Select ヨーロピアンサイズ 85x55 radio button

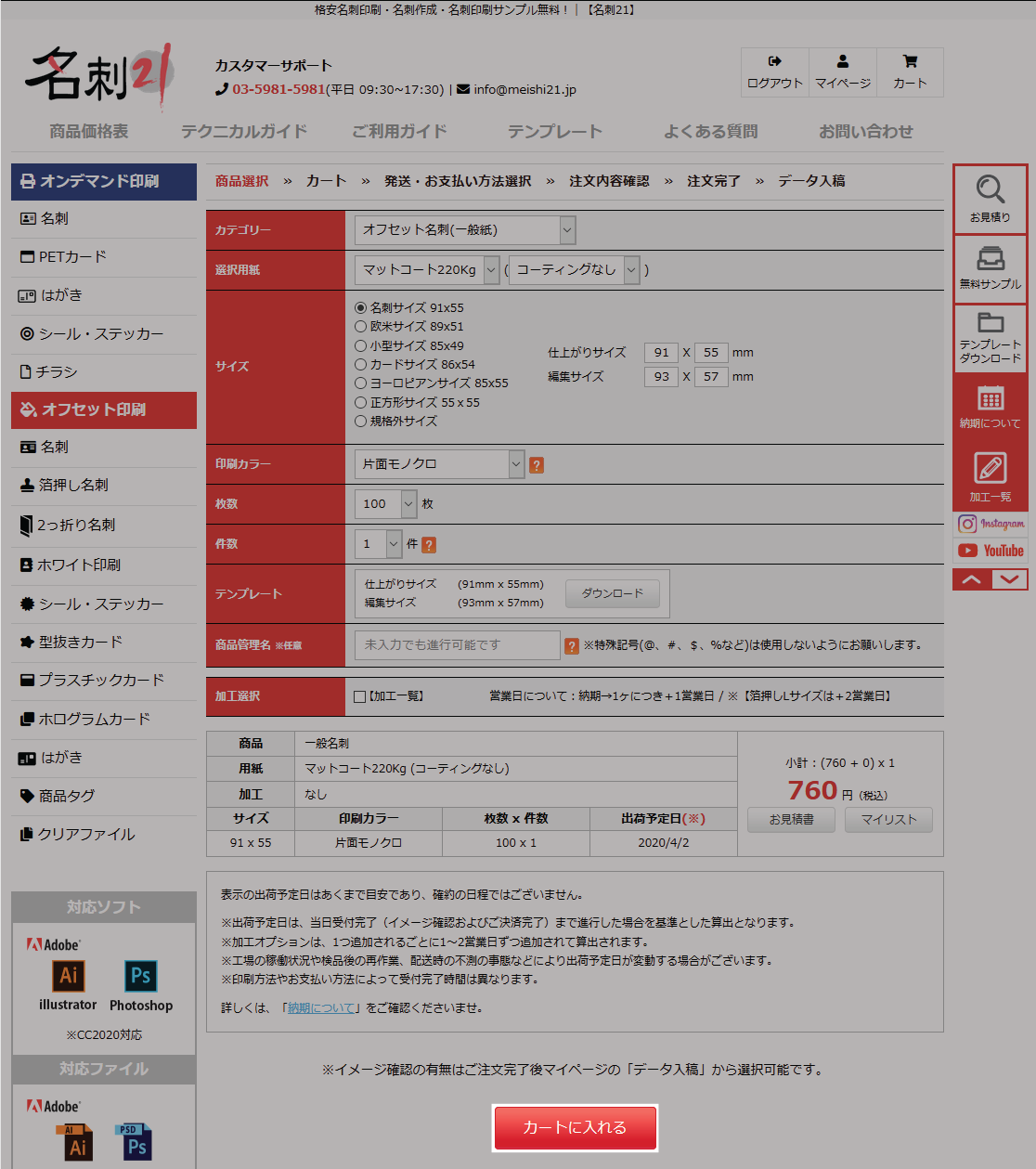point(360,383)
